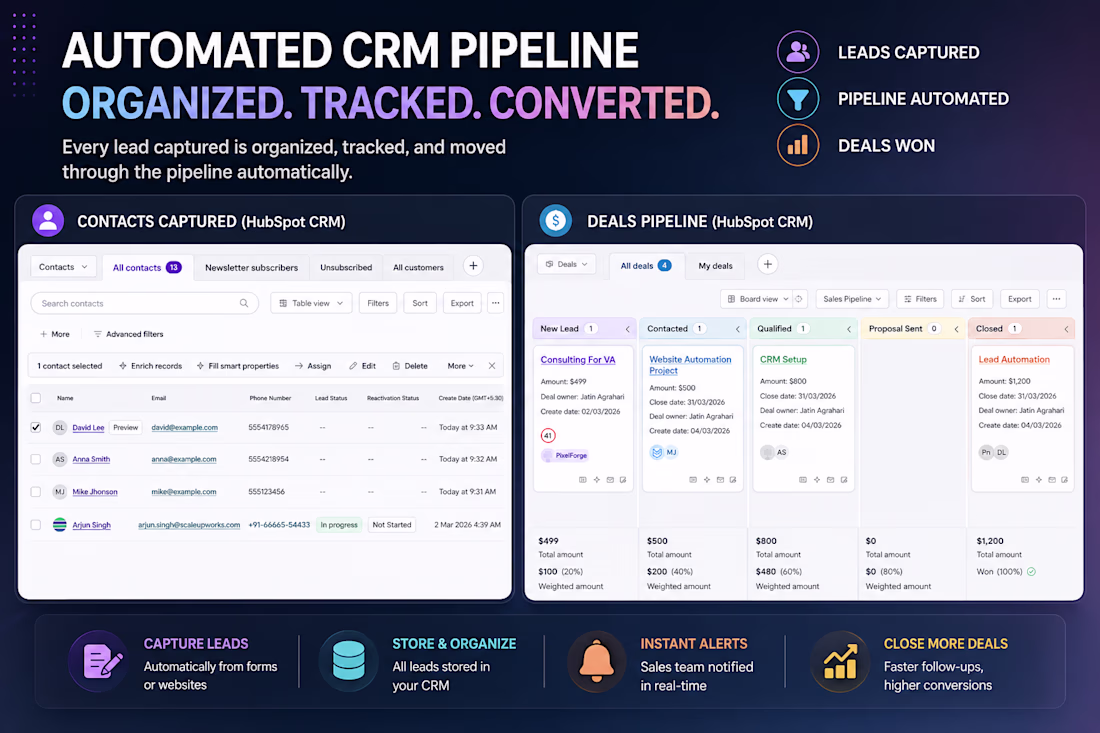Screen dimensions: 1100x733
Task: Click the Instant Alerts bell icon
Action: point(597,661)
